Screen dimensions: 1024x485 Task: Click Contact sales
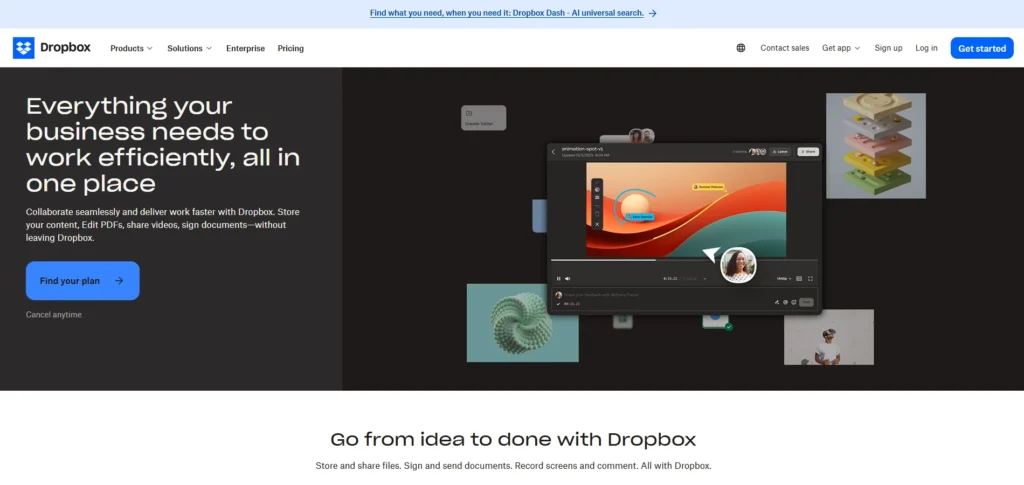point(784,48)
